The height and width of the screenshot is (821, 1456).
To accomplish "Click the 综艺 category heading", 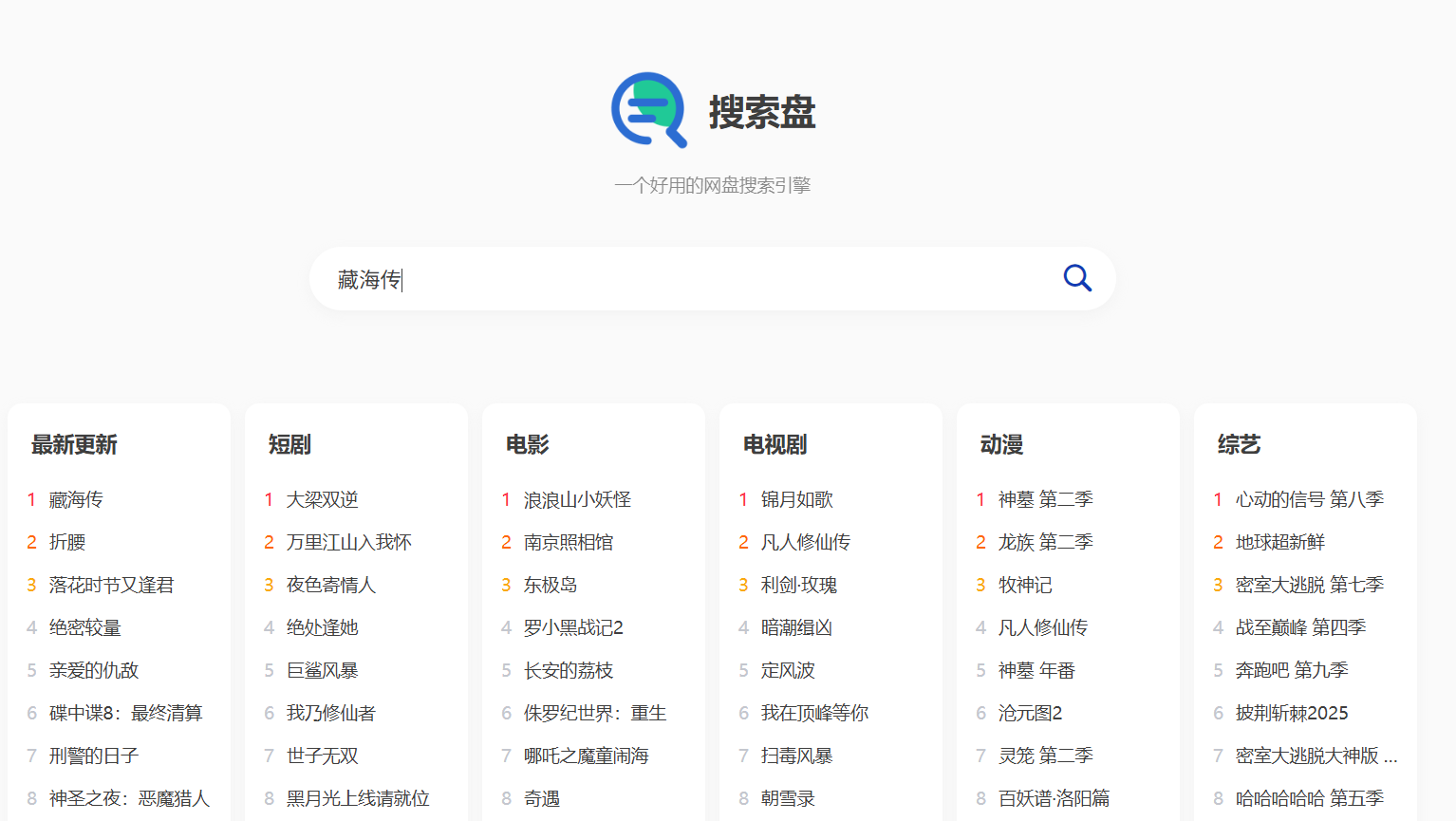I will 1239,444.
